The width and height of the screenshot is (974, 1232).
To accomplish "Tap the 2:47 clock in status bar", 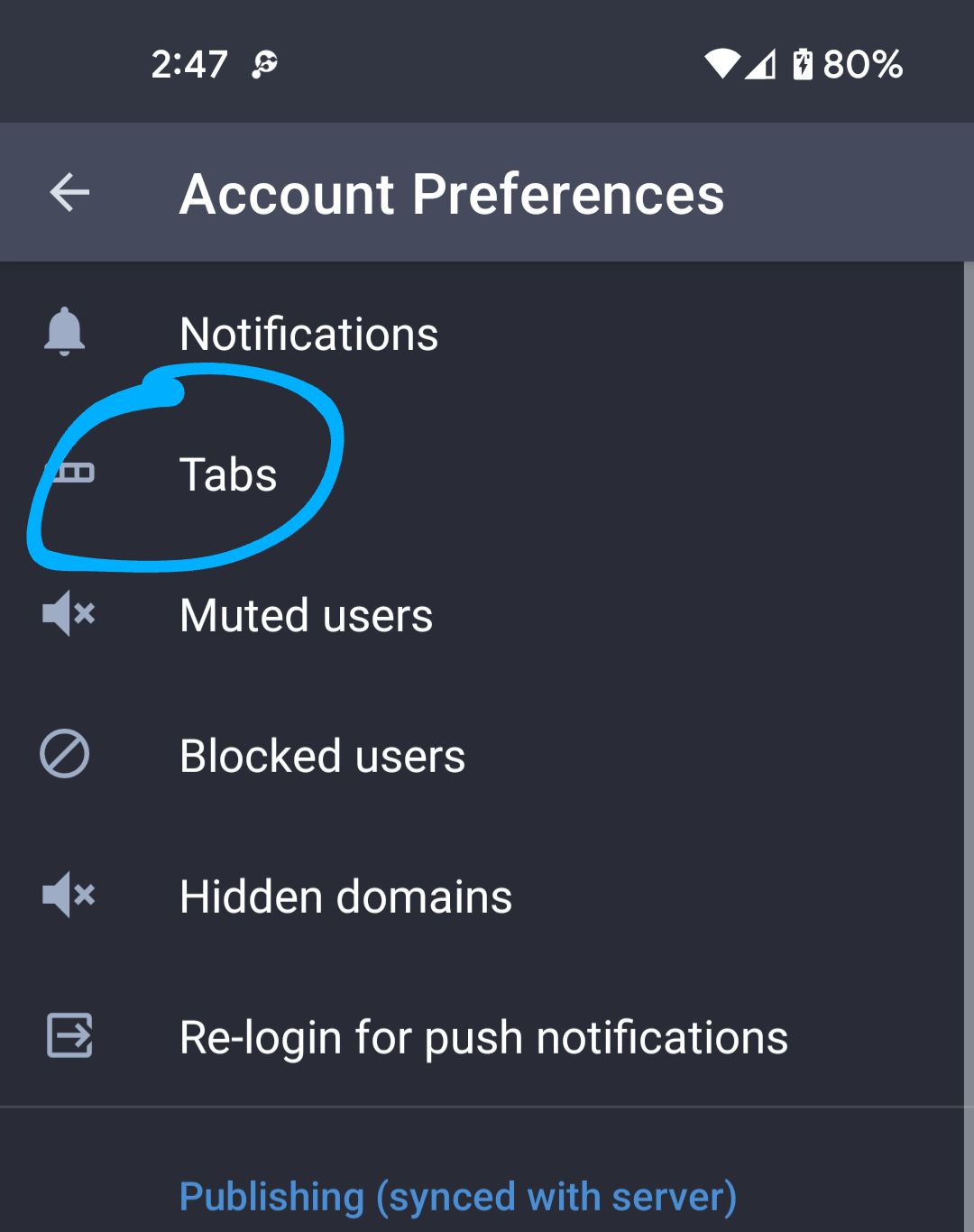I will [189, 64].
